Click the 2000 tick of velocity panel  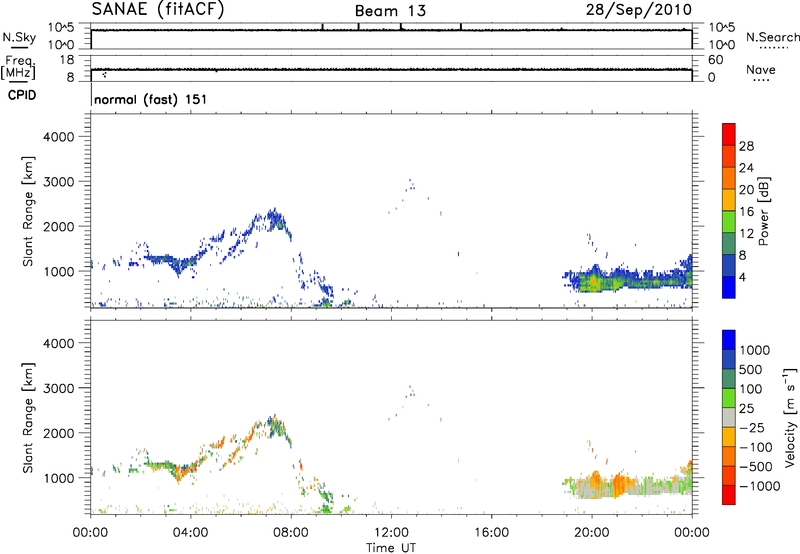pyautogui.click(x=58, y=433)
